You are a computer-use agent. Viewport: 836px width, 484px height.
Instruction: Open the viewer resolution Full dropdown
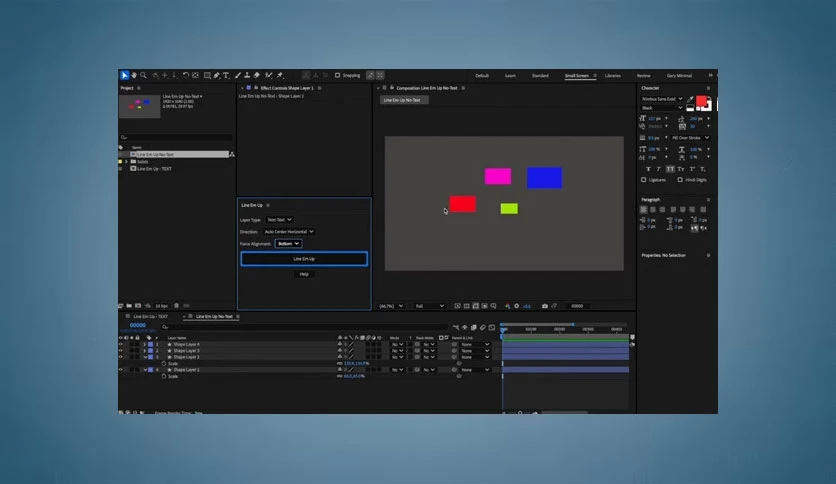430,306
